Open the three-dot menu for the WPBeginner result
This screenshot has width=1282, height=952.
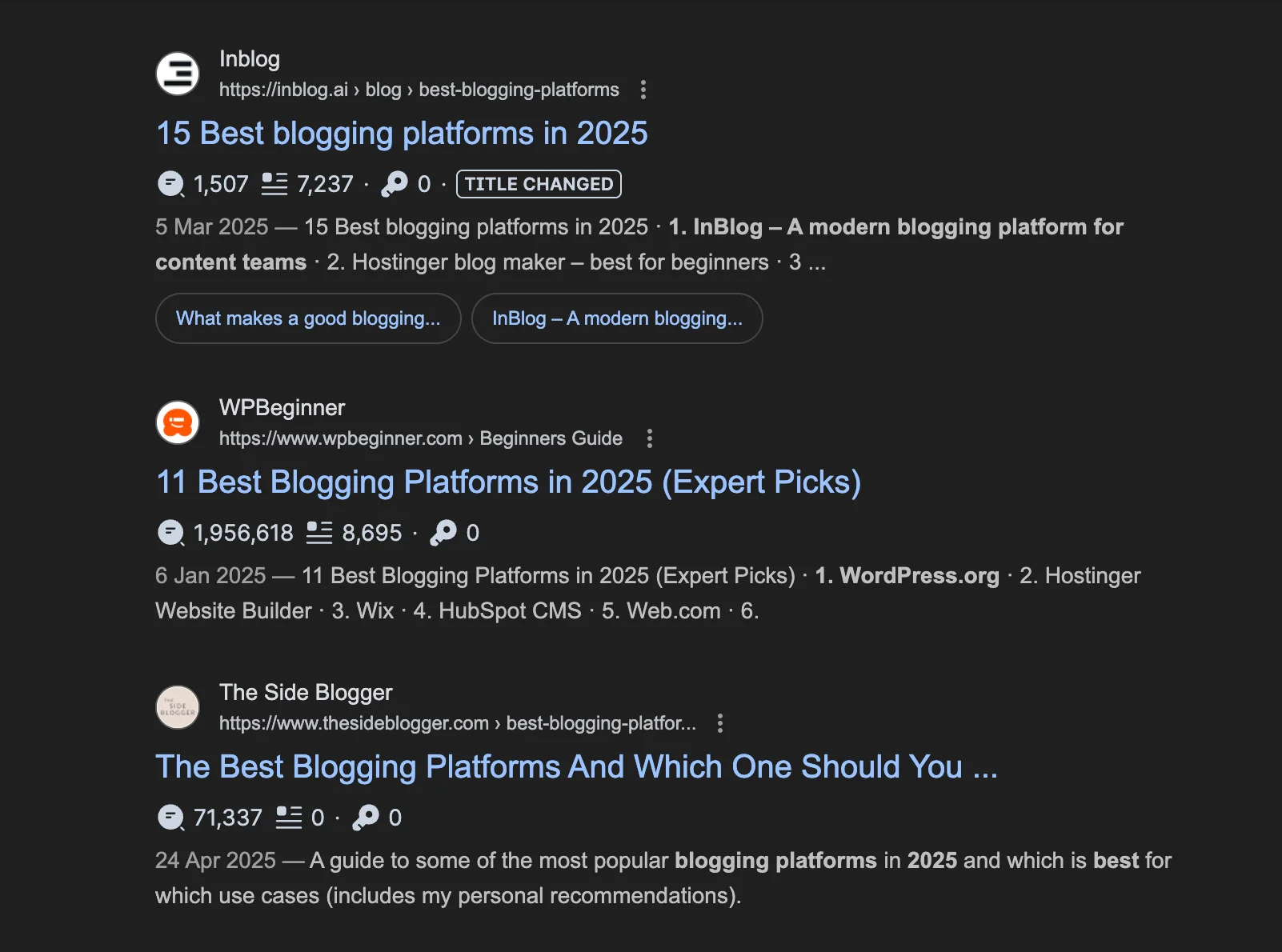(649, 438)
